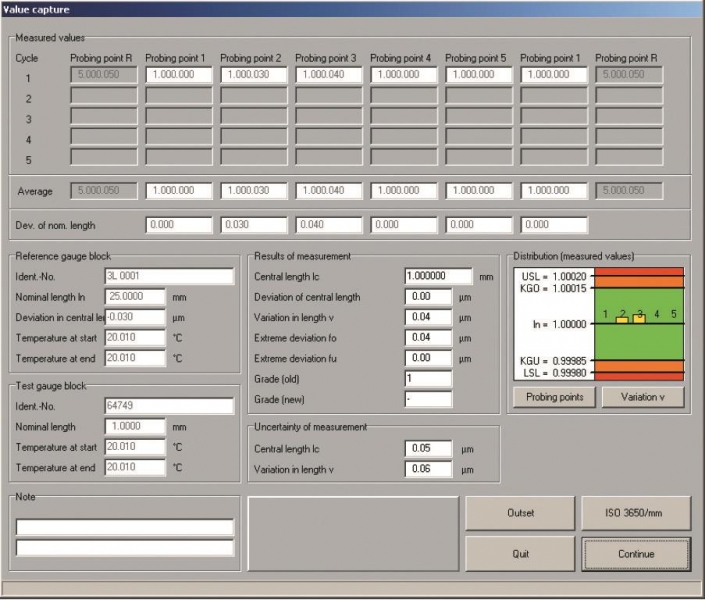Click the USL = 1.00020 limit label
The width and height of the screenshot is (705, 600).
(553, 276)
